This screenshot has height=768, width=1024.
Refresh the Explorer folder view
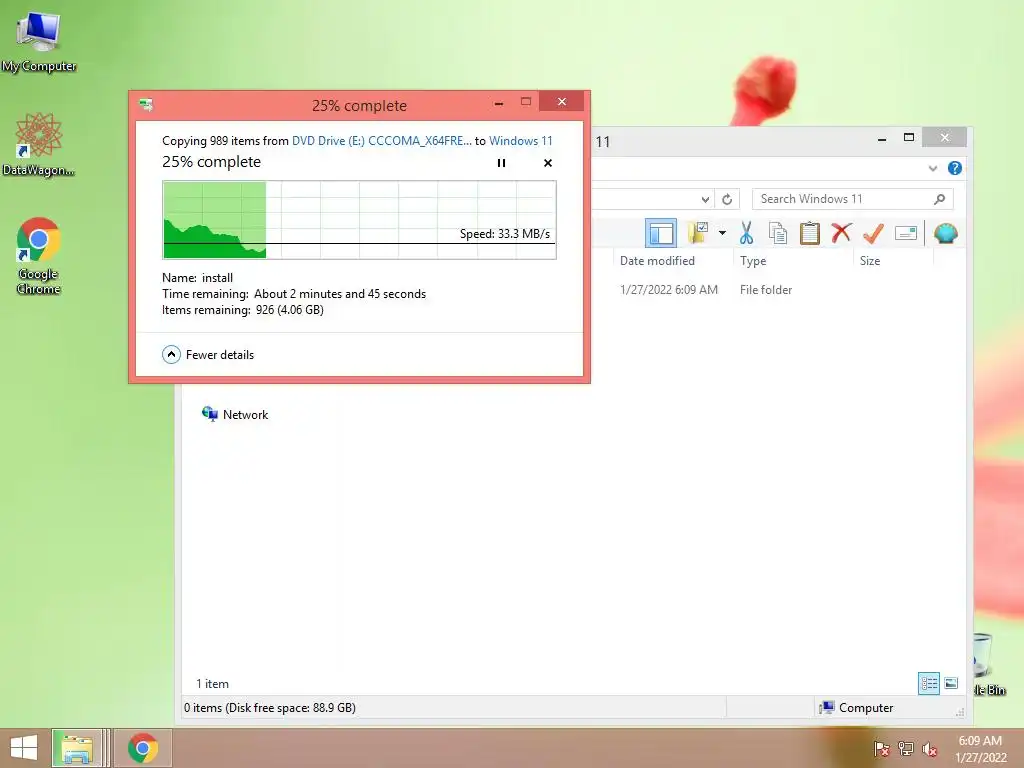pos(727,199)
